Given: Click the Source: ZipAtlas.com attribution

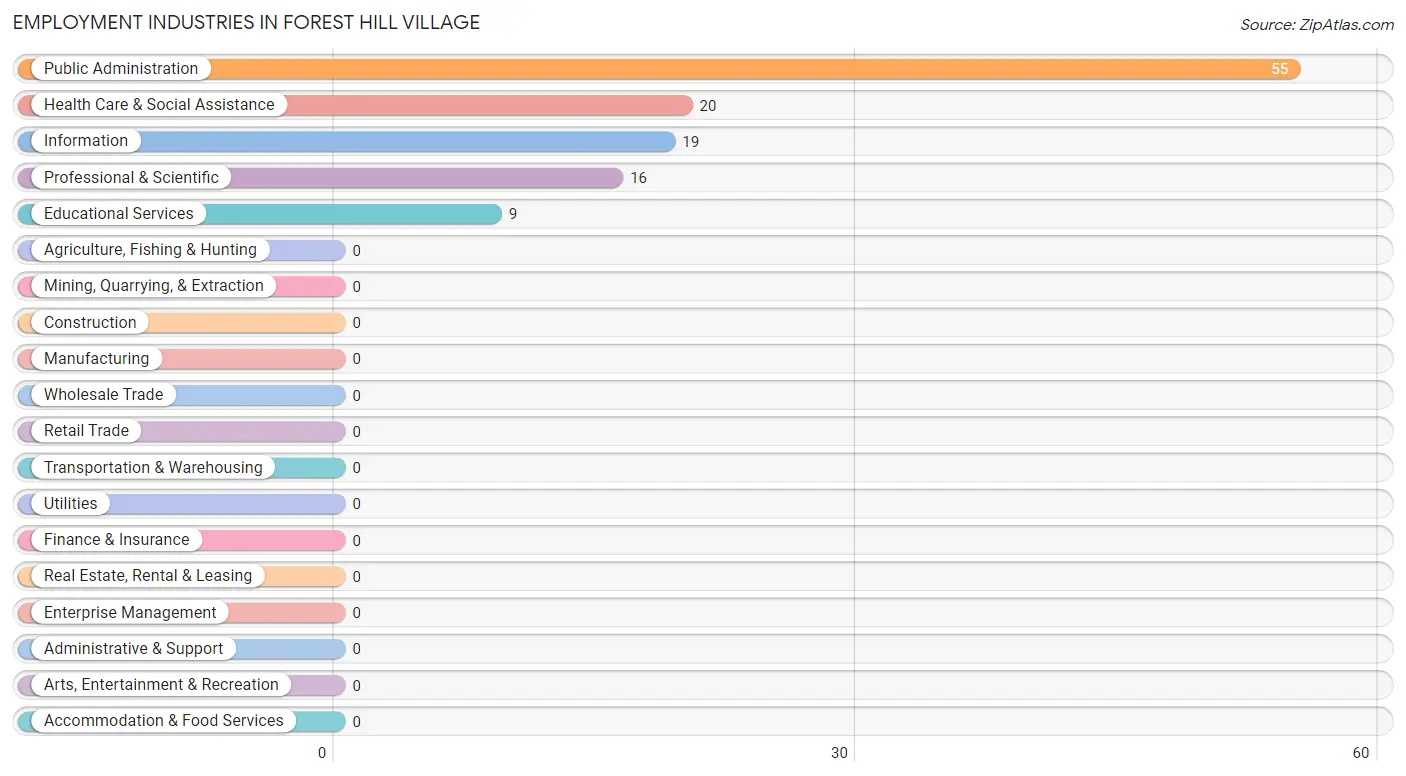Looking at the screenshot, I should tap(1317, 25).
